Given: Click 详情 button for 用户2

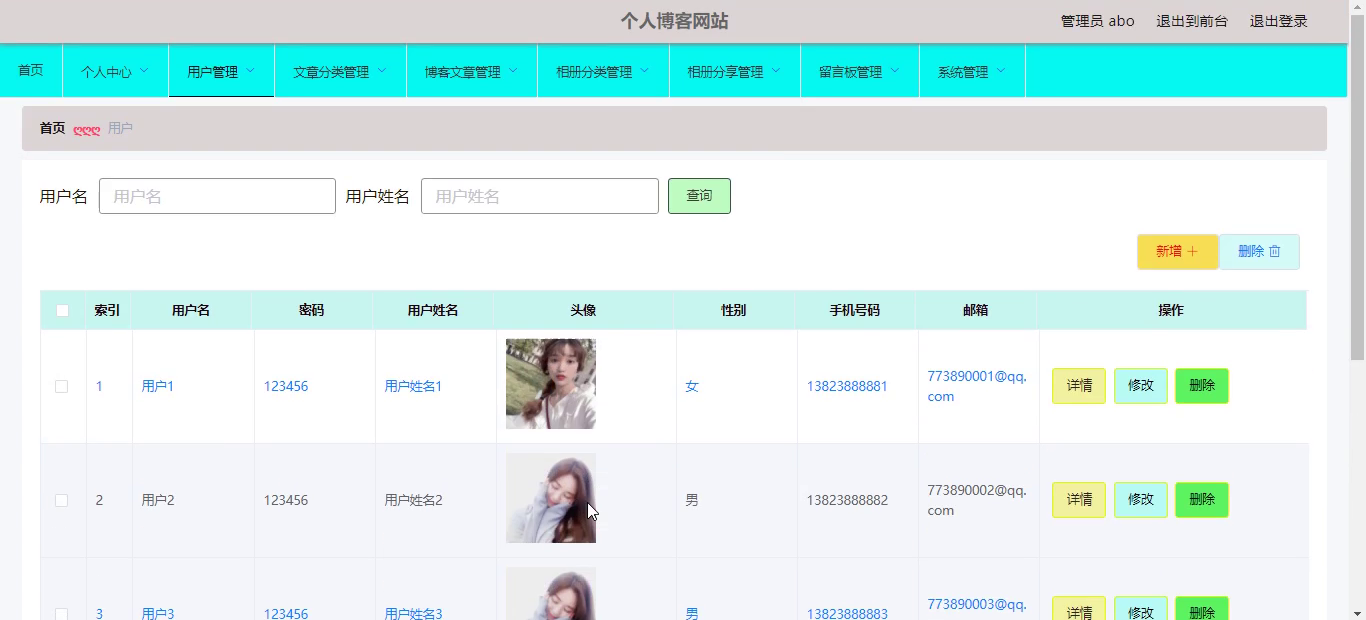Looking at the screenshot, I should pos(1079,500).
